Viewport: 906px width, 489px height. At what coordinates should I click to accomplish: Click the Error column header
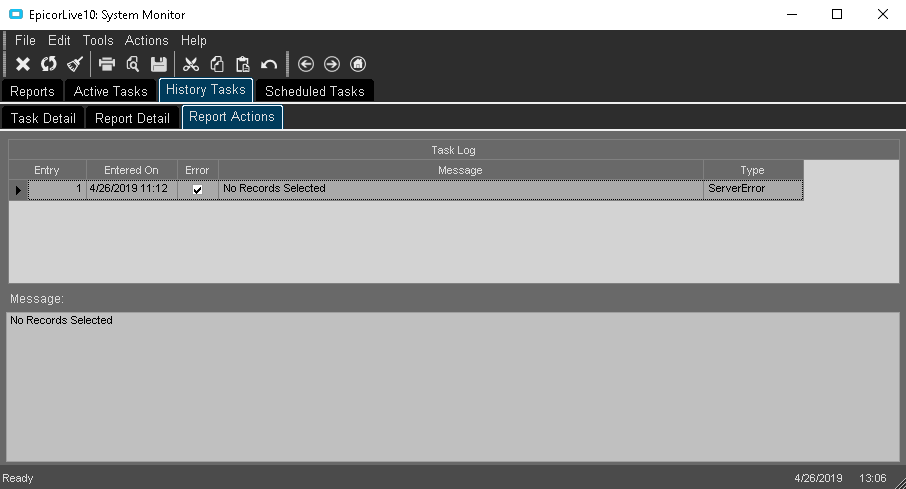pyautogui.click(x=197, y=170)
